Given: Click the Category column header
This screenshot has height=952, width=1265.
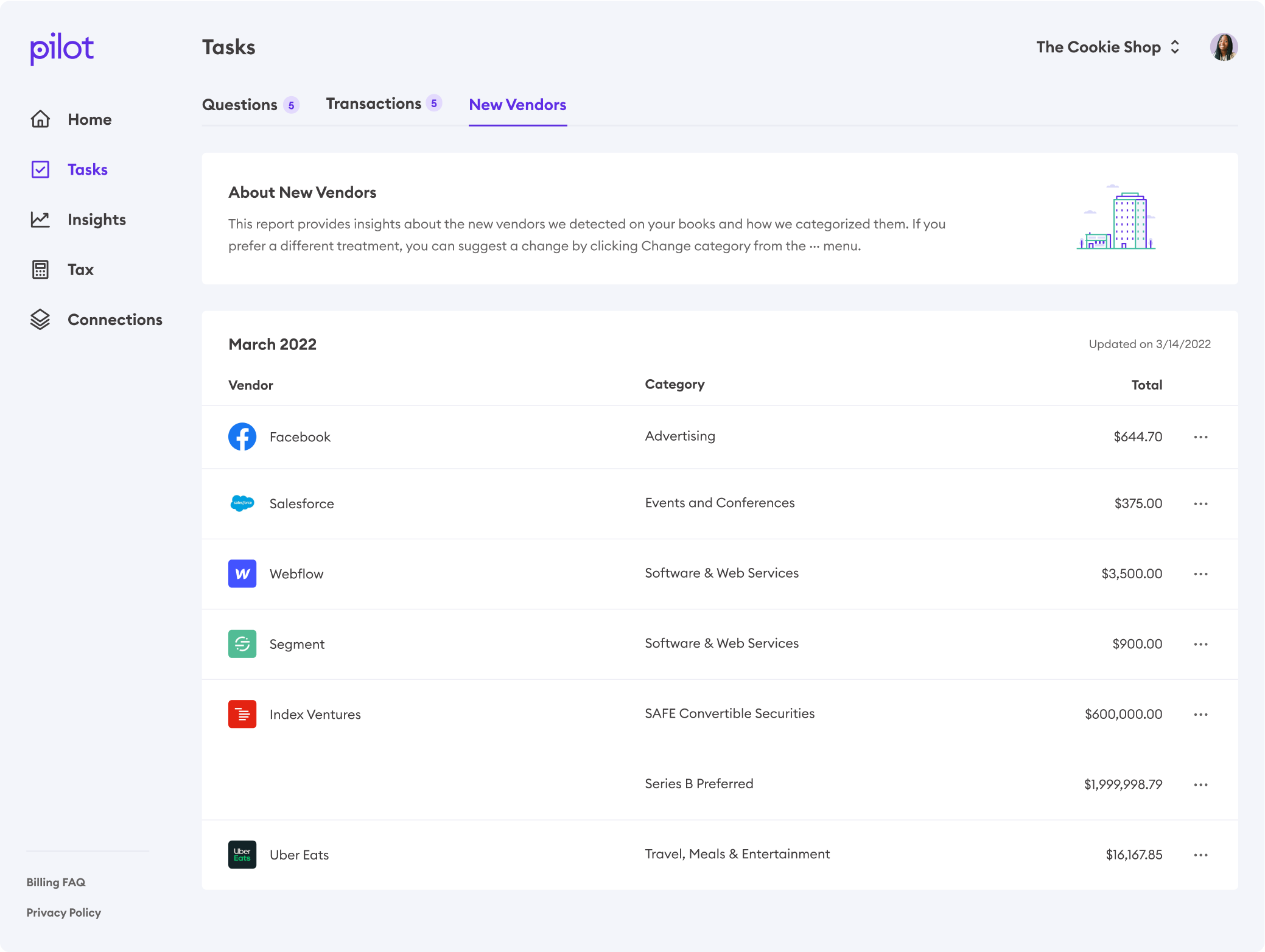Looking at the screenshot, I should coord(675,385).
